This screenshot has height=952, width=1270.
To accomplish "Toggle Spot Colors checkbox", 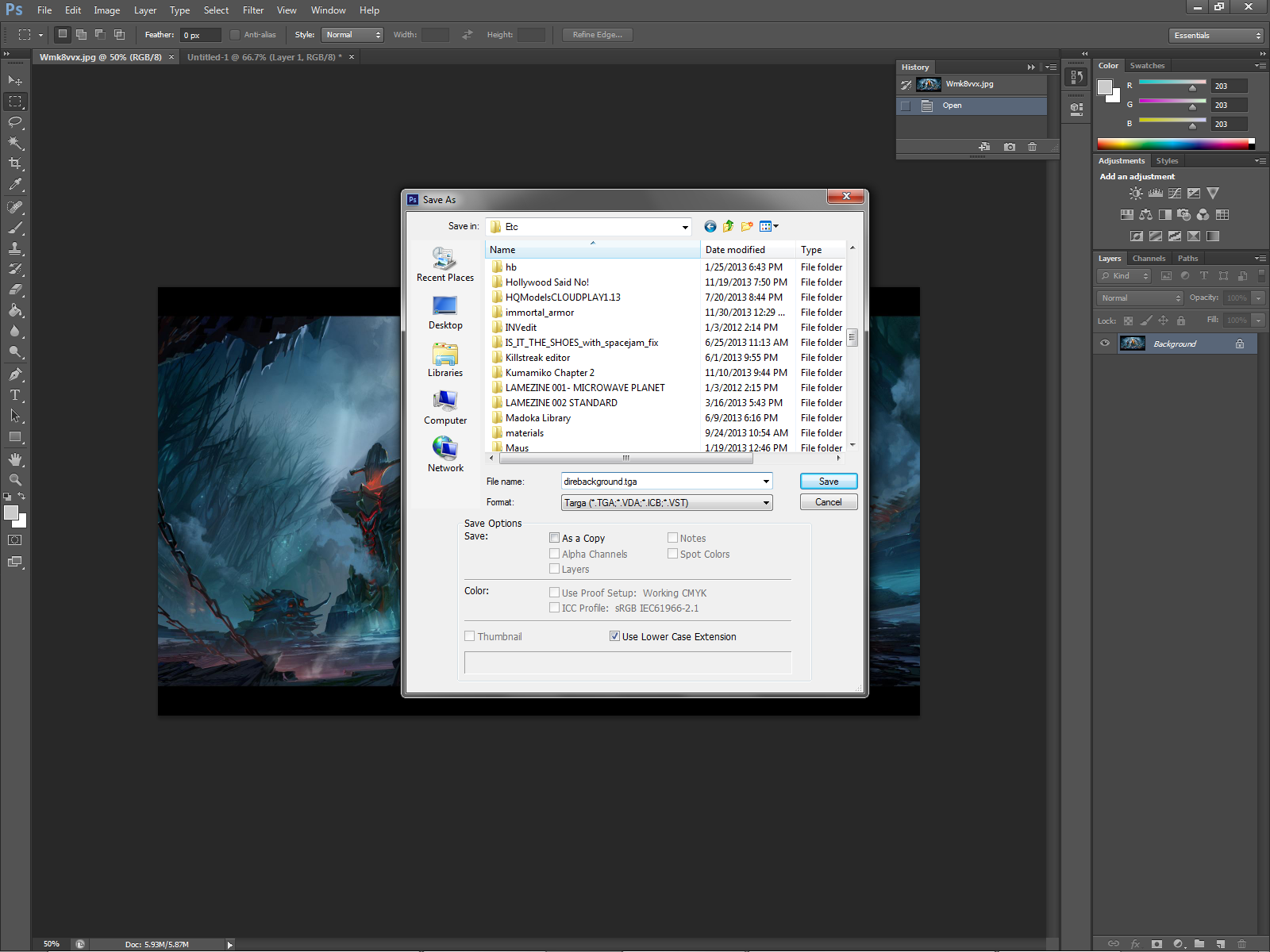I will [x=673, y=554].
